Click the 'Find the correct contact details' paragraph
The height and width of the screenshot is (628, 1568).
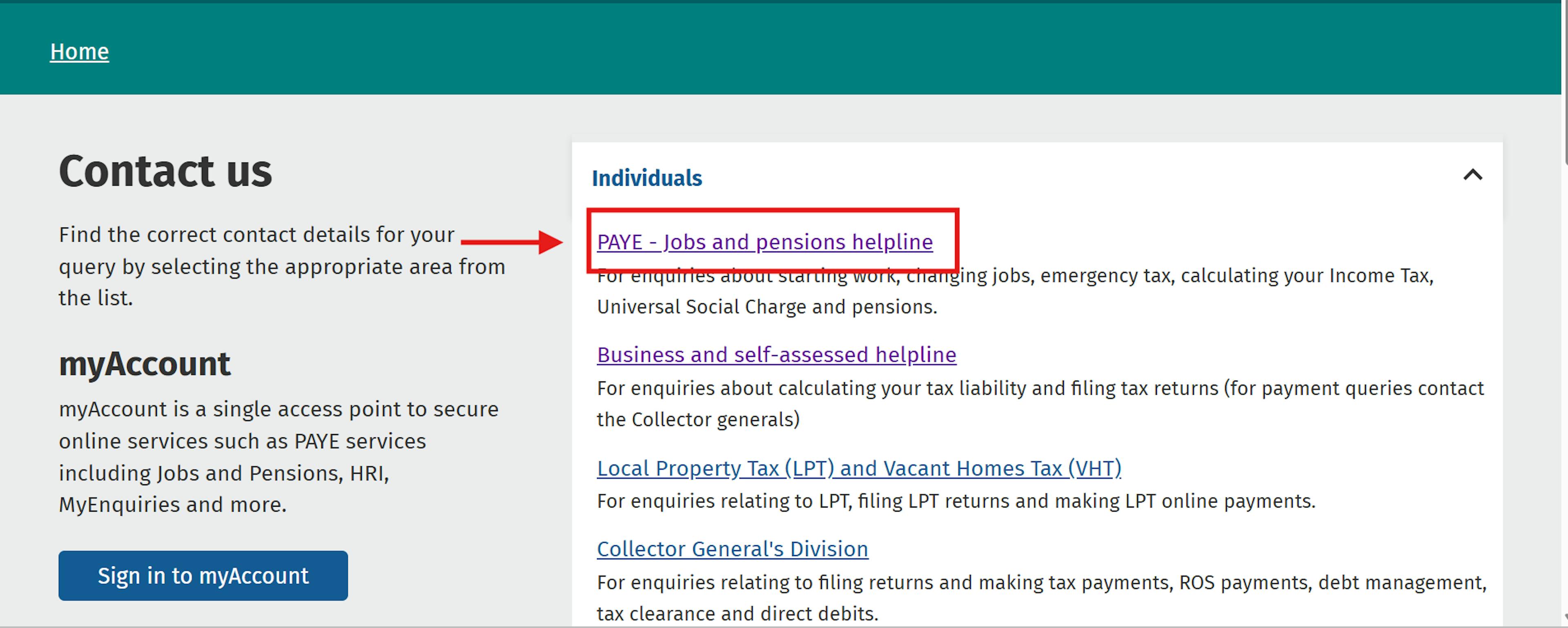281,267
